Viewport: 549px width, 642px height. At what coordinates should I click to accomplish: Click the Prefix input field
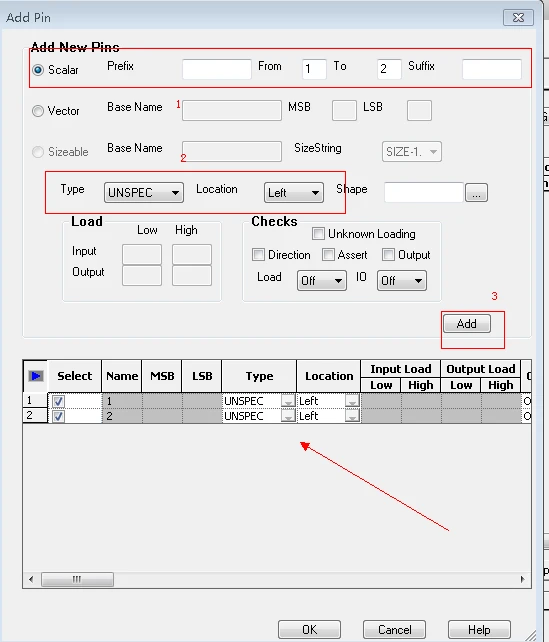coord(217,69)
